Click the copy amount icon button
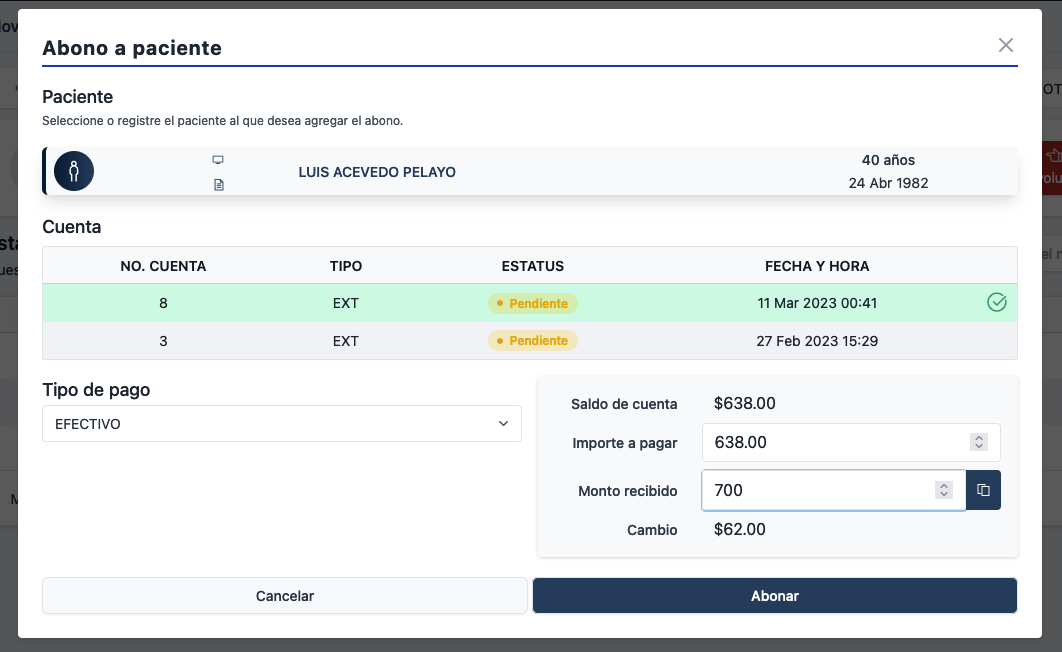The height and width of the screenshot is (652, 1062). coord(983,490)
